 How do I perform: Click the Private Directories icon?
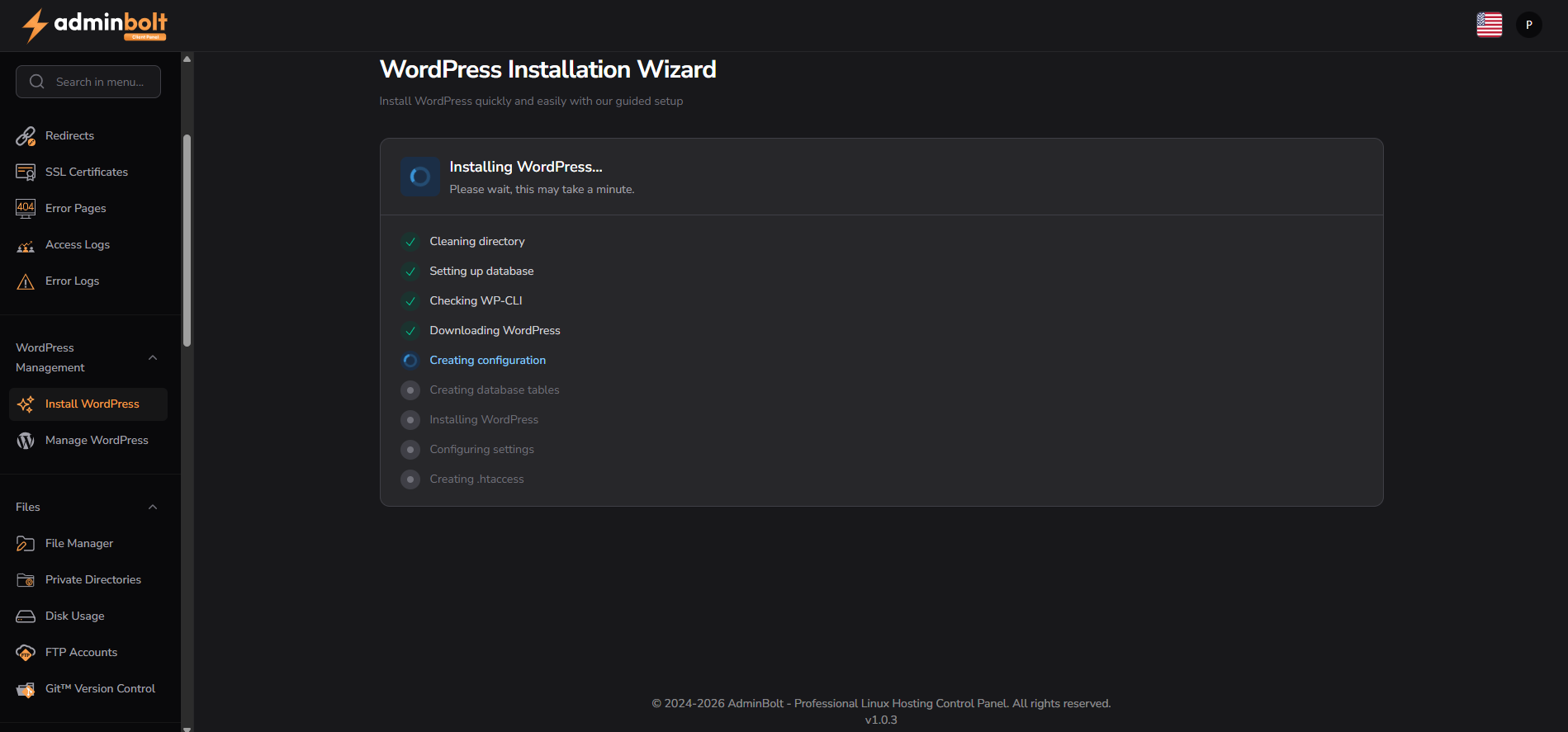(26, 580)
